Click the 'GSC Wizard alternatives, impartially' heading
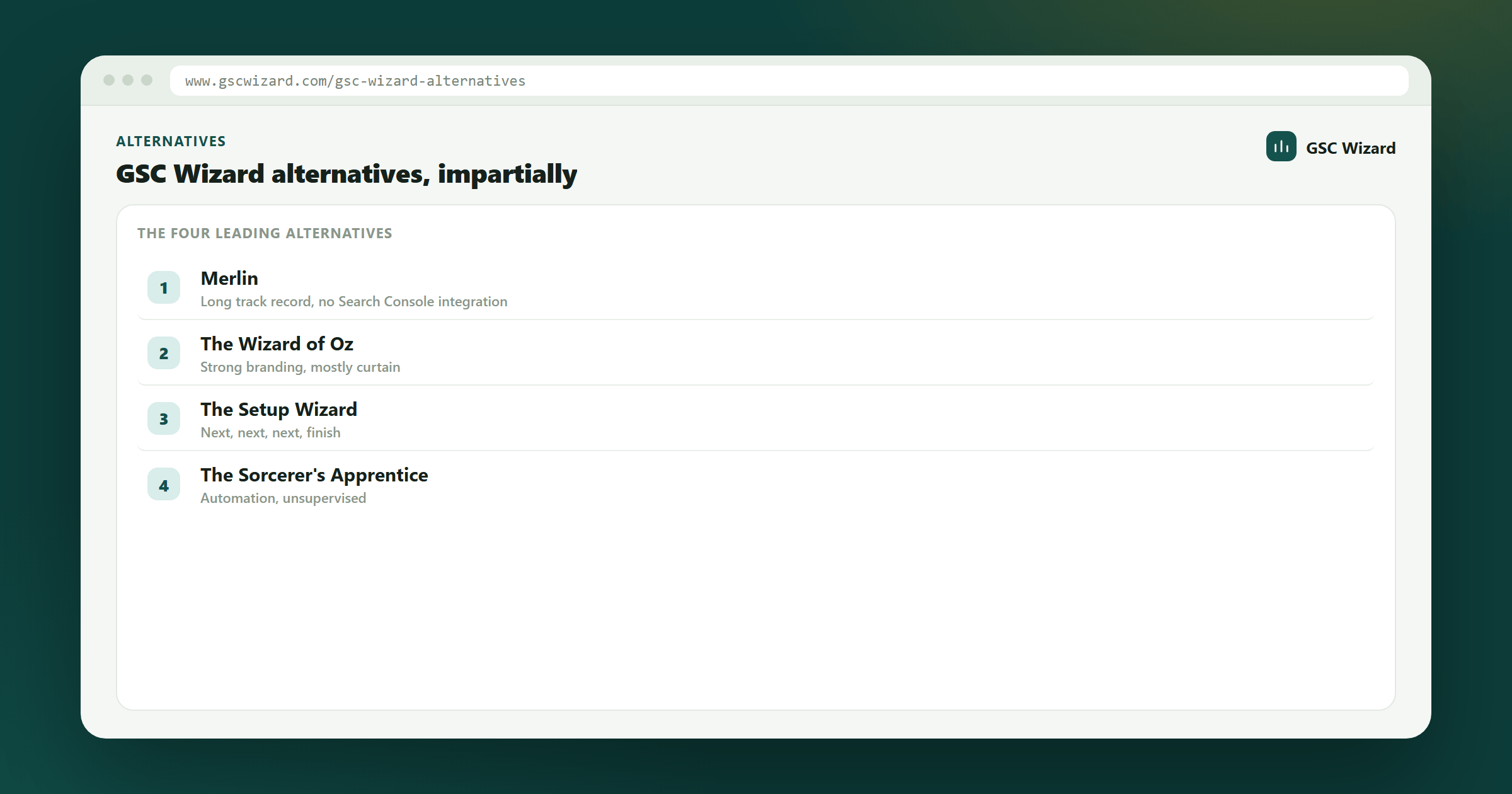This screenshot has width=1512, height=794. pyautogui.click(x=346, y=174)
